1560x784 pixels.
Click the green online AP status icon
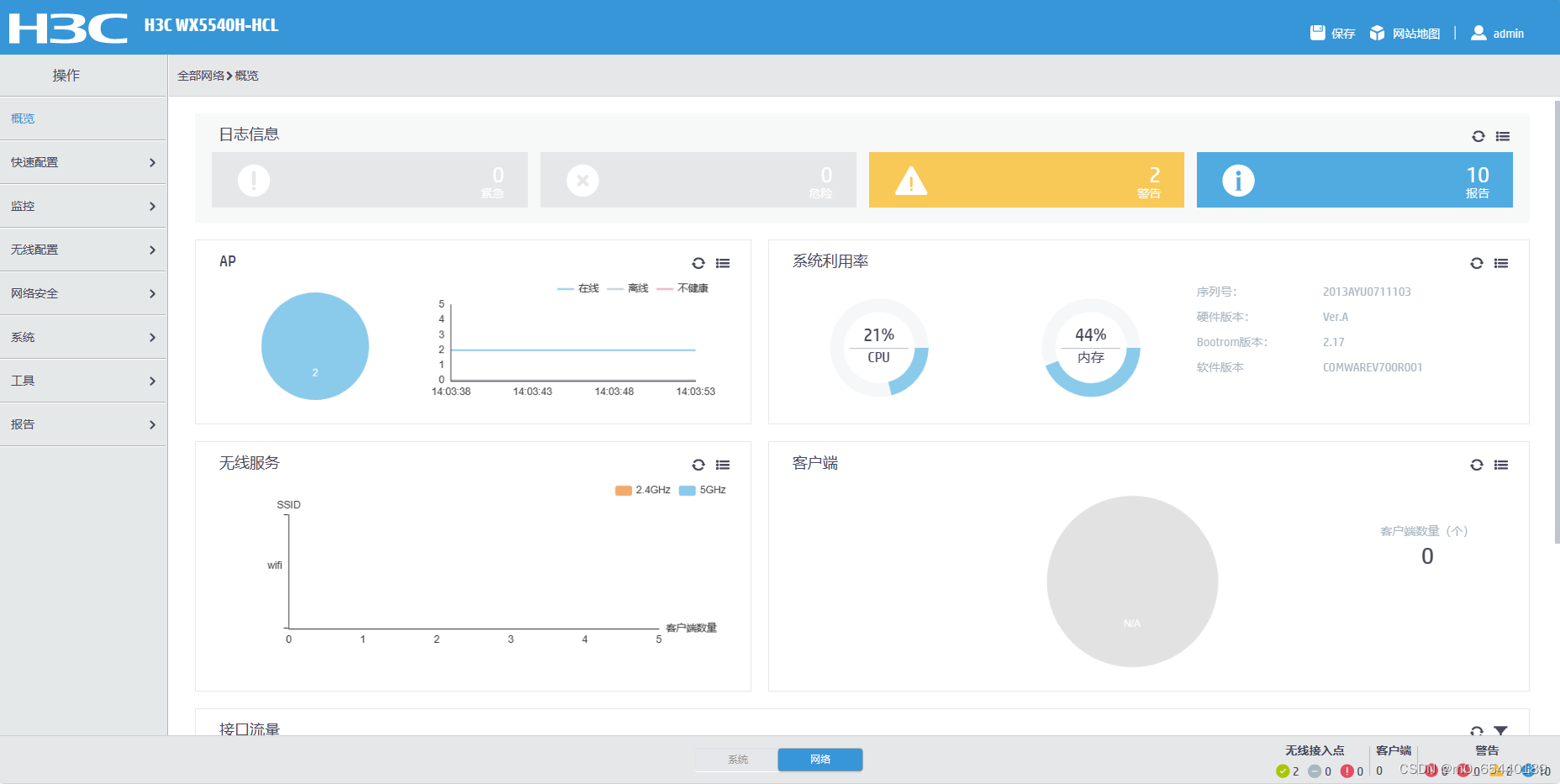(1283, 771)
